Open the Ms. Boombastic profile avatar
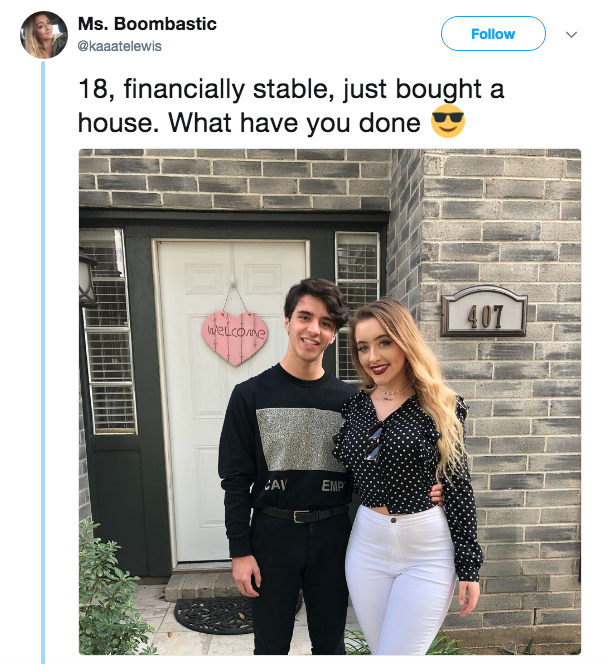The width and height of the screenshot is (607, 664). click(x=44, y=35)
